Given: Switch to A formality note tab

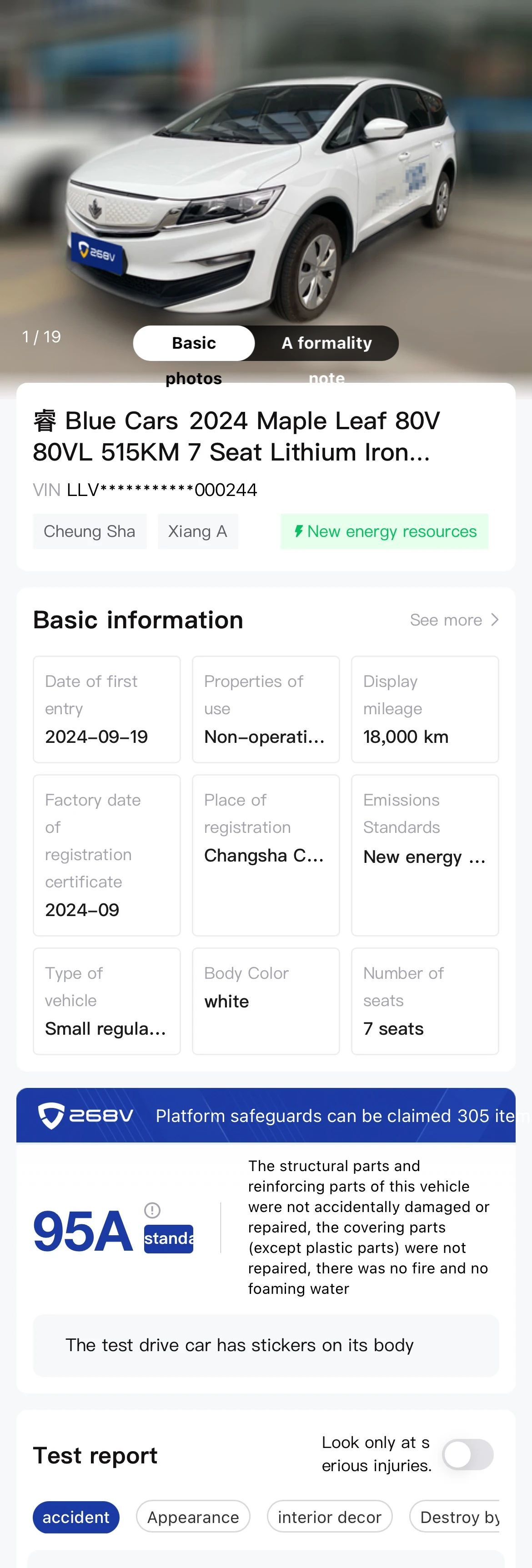Looking at the screenshot, I should [x=326, y=343].
